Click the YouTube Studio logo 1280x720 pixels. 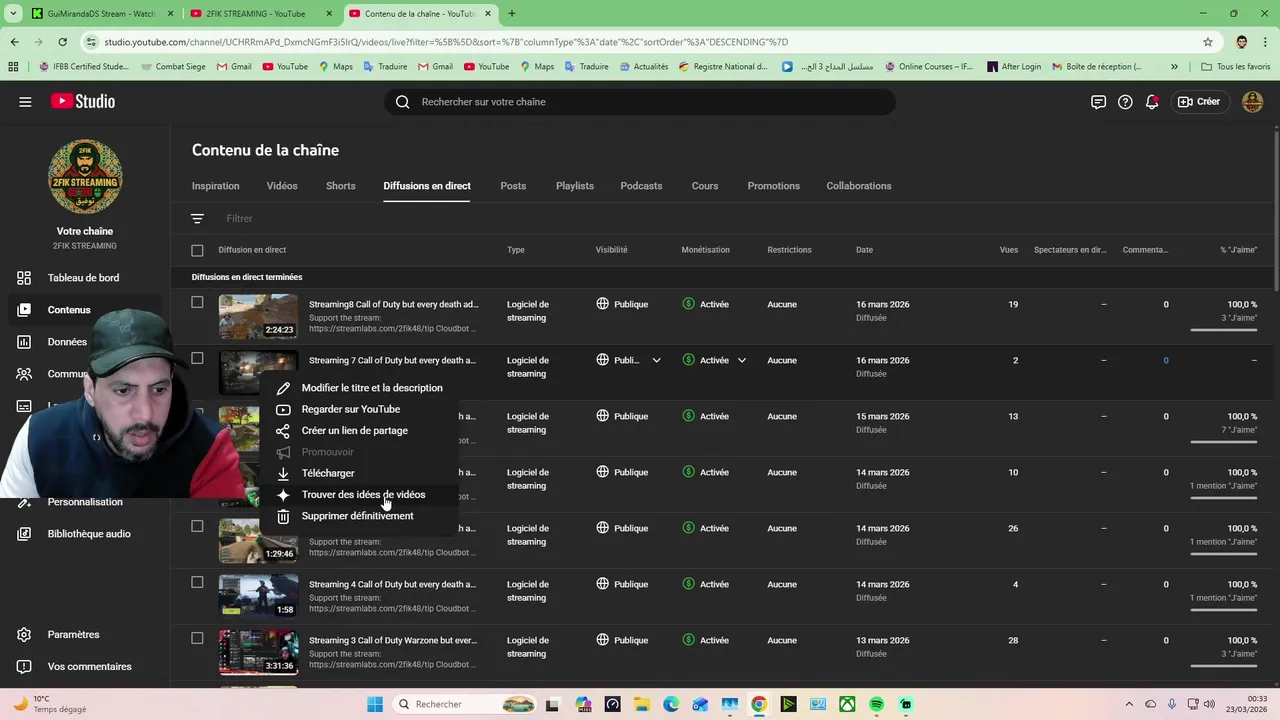click(83, 101)
